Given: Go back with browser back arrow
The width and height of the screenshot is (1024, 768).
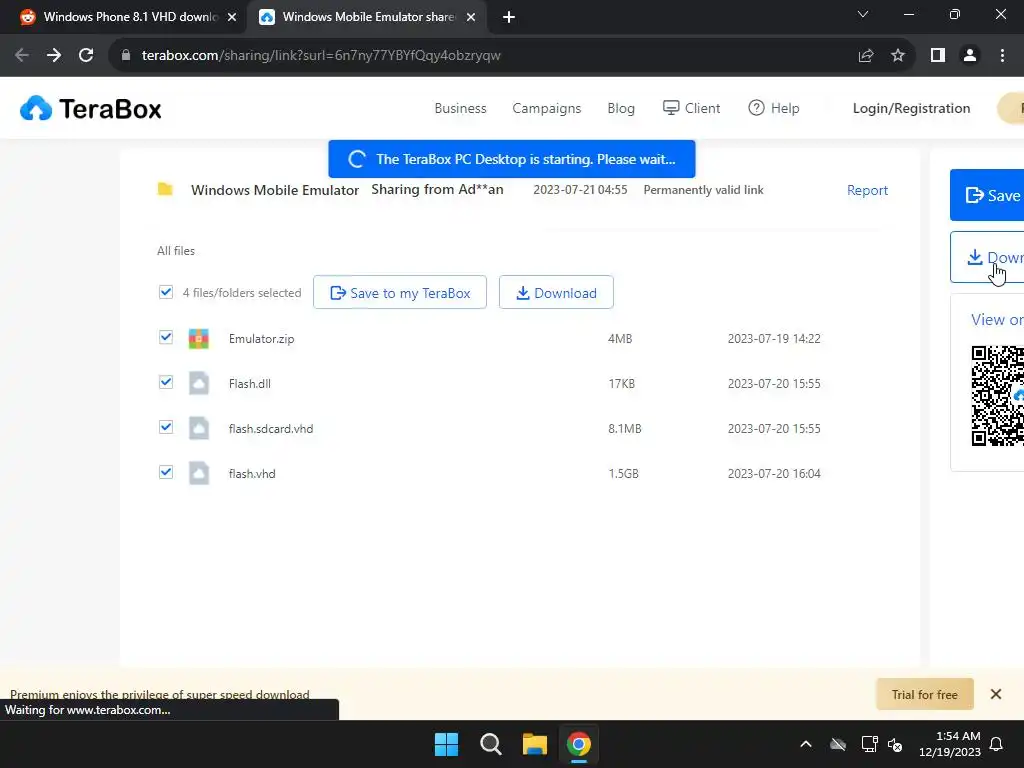Looking at the screenshot, I should 22,56.
